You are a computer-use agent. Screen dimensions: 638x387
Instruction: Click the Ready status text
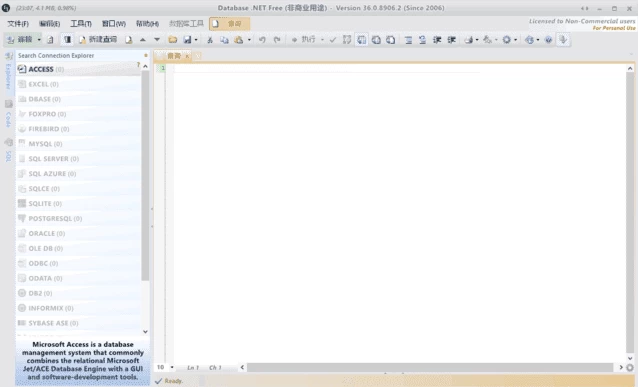point(173,381)
